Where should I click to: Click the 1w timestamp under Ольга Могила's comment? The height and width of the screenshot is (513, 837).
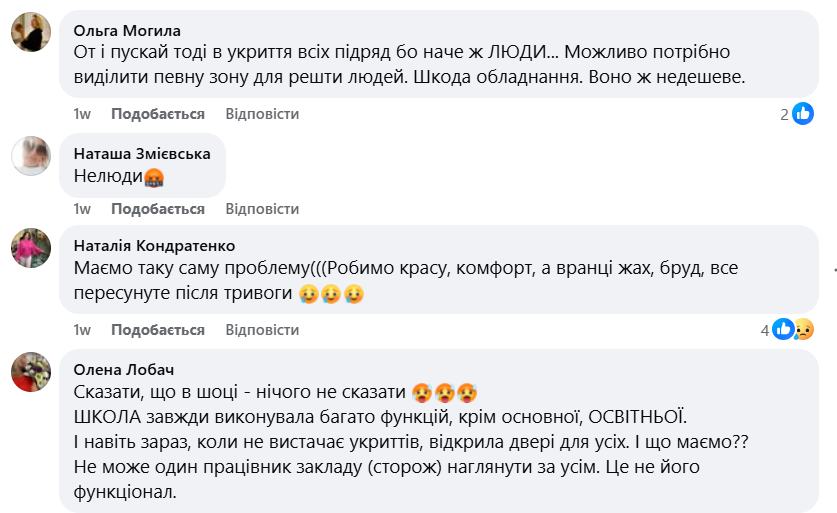click(82, 114)
